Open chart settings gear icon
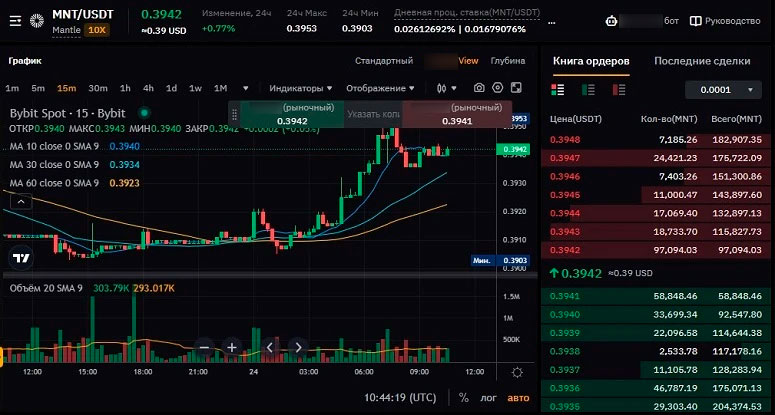Screen dimensions: 775x415 [x=499, y=88]
